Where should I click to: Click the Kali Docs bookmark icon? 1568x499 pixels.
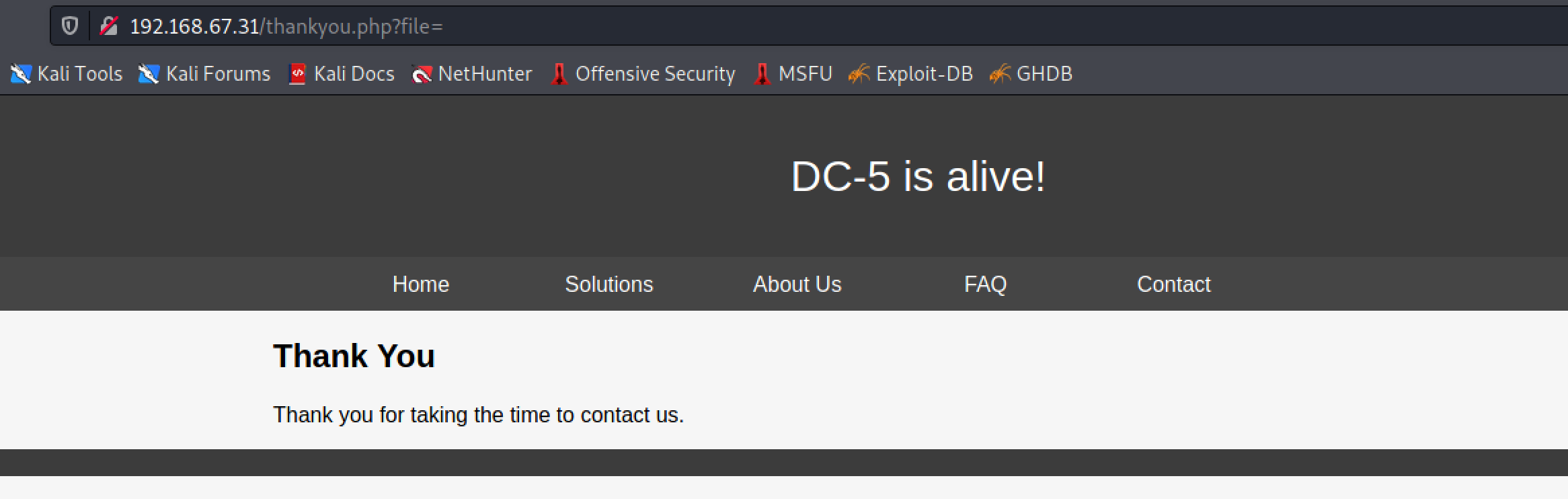[x=297, y=74]
